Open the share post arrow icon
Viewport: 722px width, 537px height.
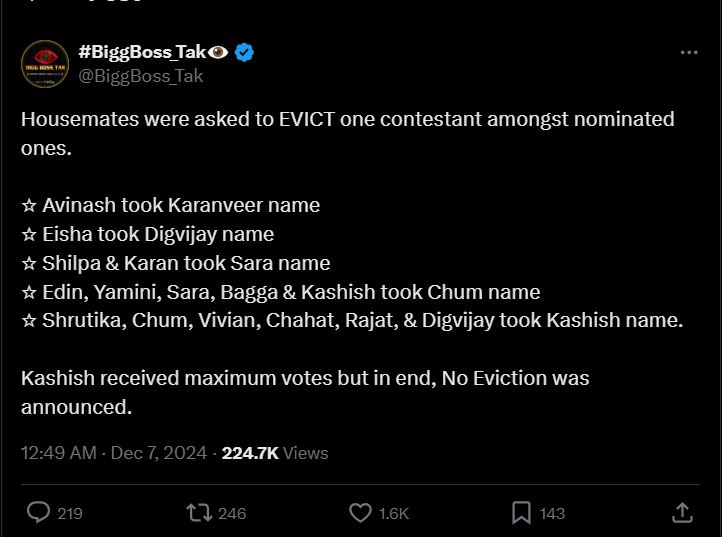(x=683, y=513)
